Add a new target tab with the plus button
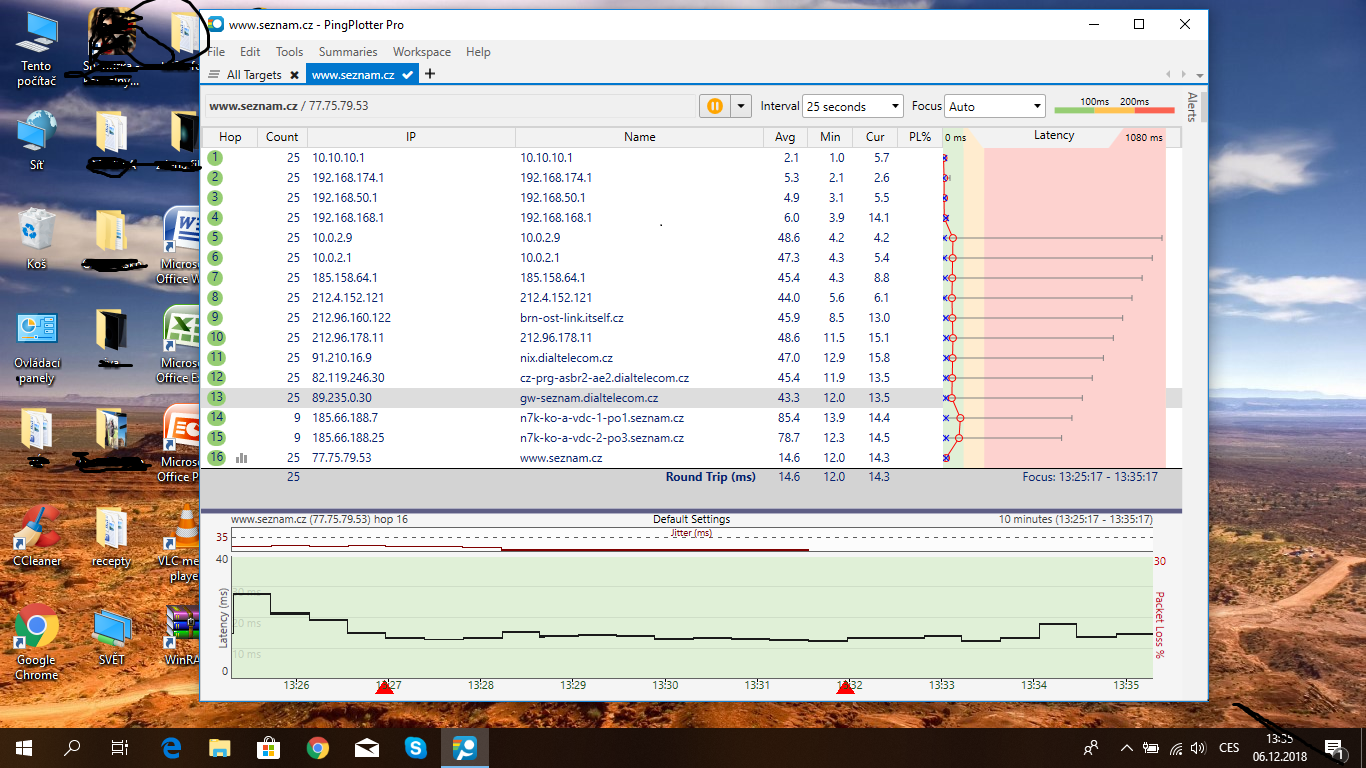 click(x=430, y=74)
